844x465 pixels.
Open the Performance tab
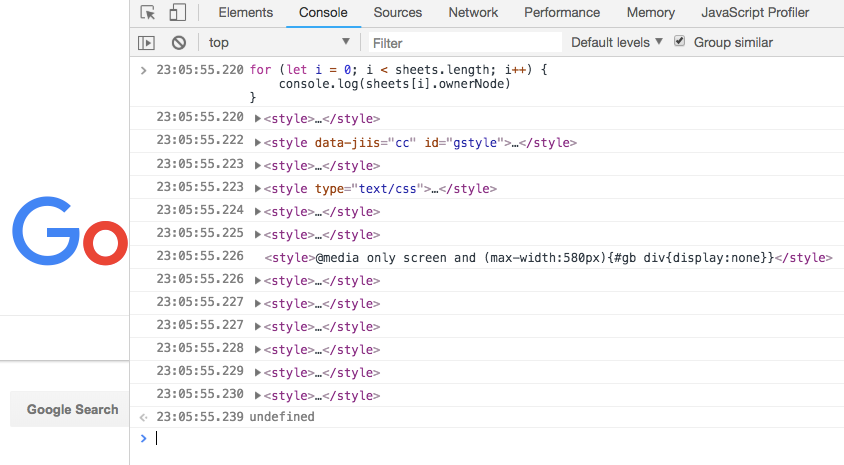tap(562, 13)
